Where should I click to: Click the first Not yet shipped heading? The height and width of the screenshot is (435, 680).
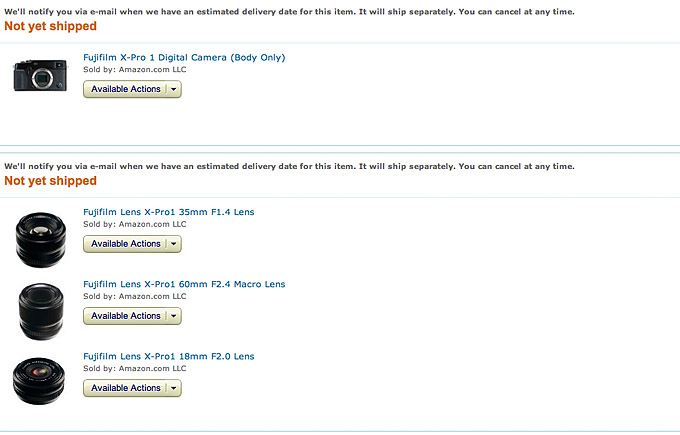50,26
